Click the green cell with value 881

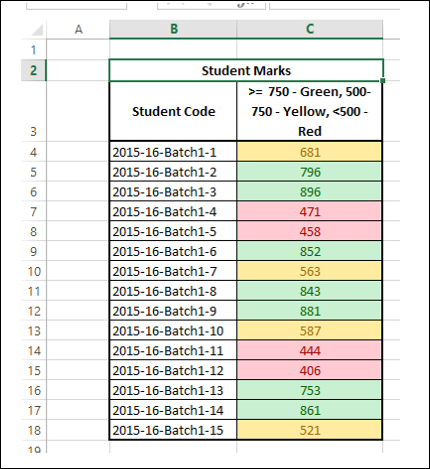coord(309,311)
